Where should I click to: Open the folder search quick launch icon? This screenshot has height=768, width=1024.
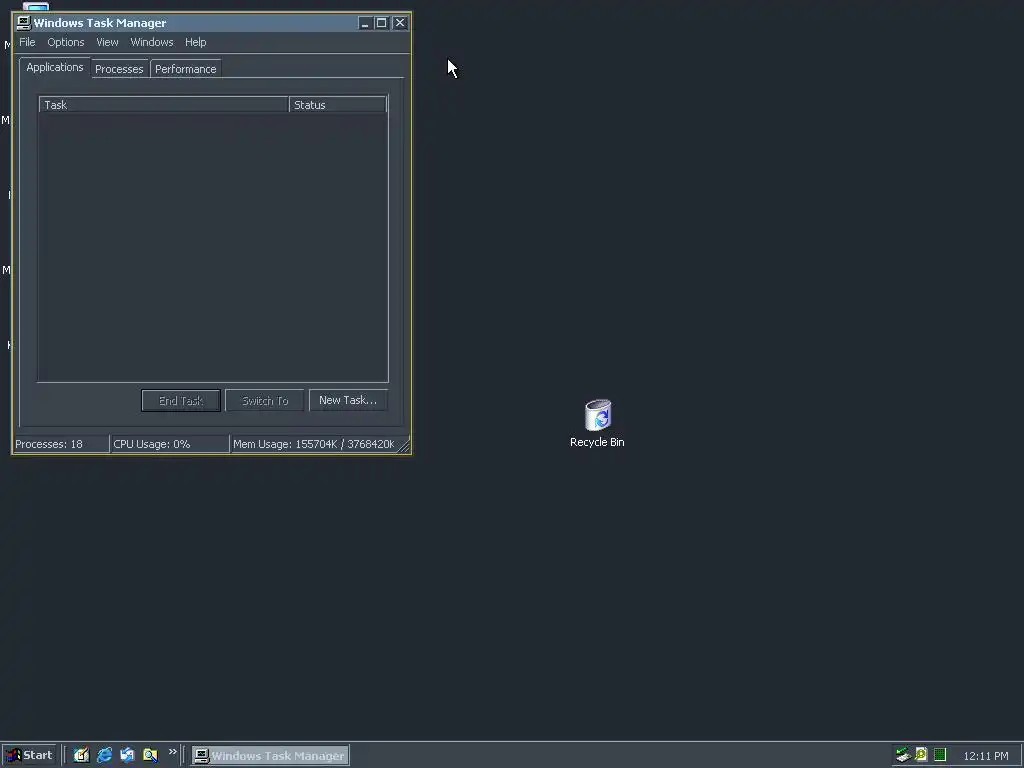pyautogui.click(x=150, y=755)
